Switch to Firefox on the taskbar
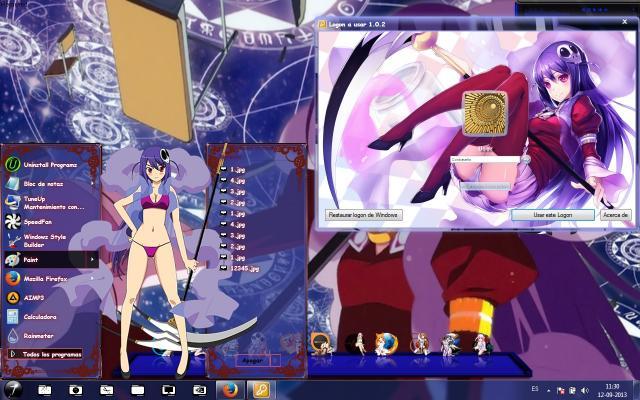Viewport: 640px width, 400px height. pyautogui.click(x=230, y=390)
